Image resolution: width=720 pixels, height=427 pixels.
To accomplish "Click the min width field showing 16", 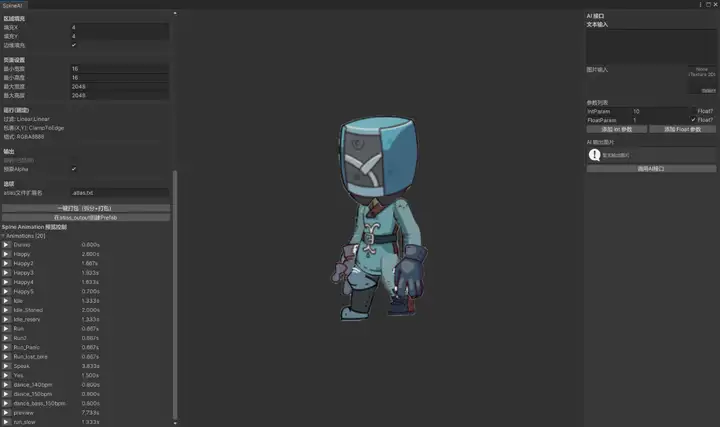I will point(119,69).
